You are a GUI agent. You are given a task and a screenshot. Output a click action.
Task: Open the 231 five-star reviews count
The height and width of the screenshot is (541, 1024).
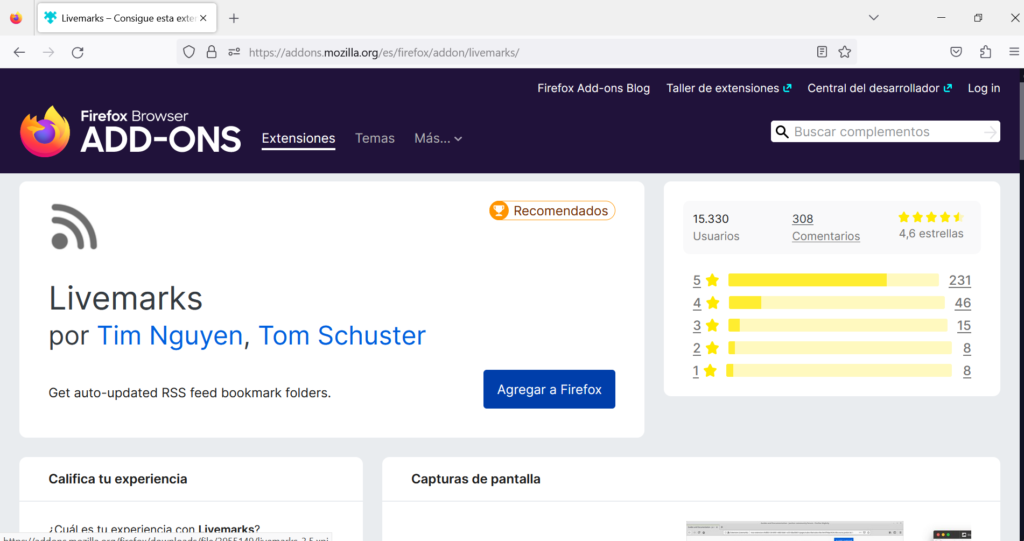click(x=960, y=281)
